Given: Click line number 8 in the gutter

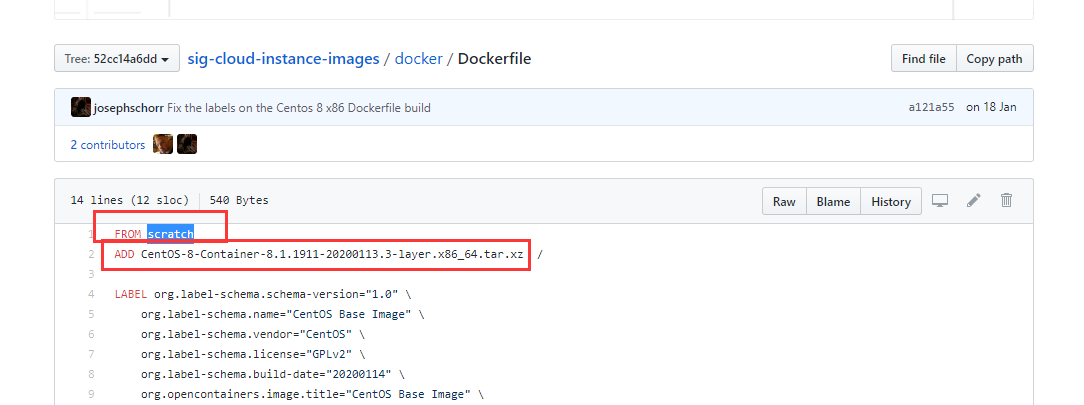Looking at the screenshot, I should point(91,374).
